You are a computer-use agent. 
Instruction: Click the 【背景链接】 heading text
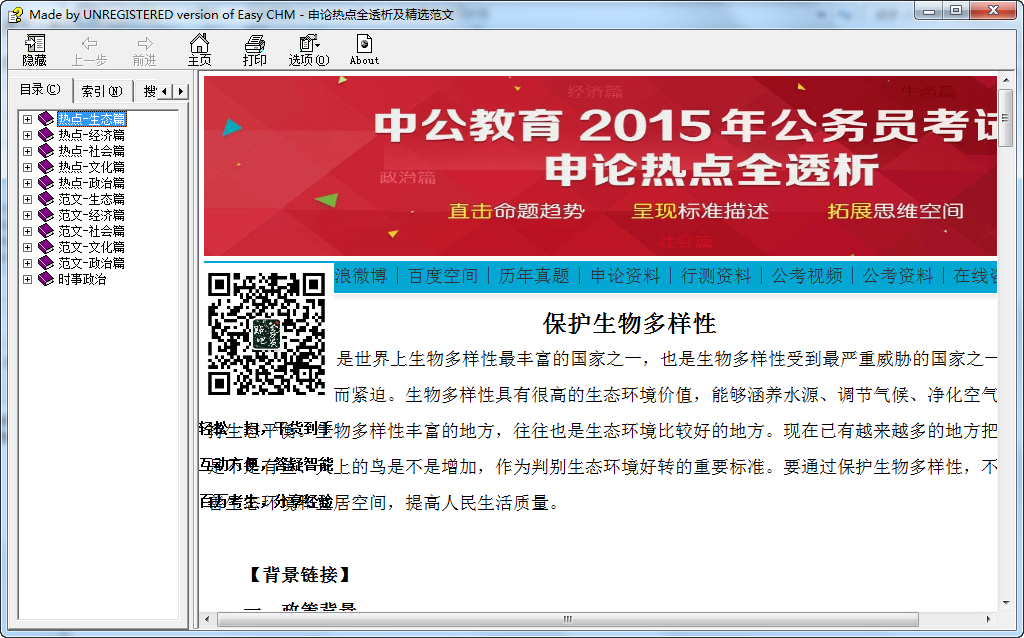tap(300, 575)
